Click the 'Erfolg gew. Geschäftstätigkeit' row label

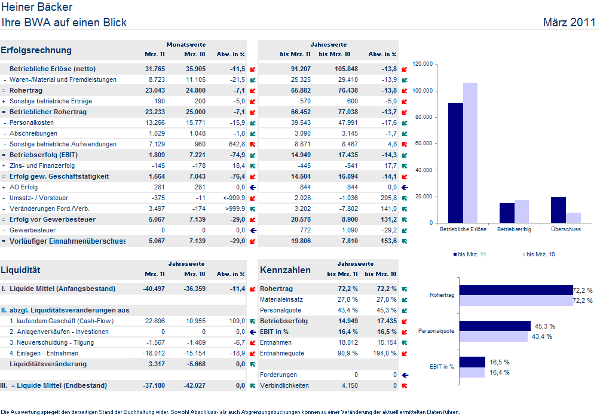(59, 176)
